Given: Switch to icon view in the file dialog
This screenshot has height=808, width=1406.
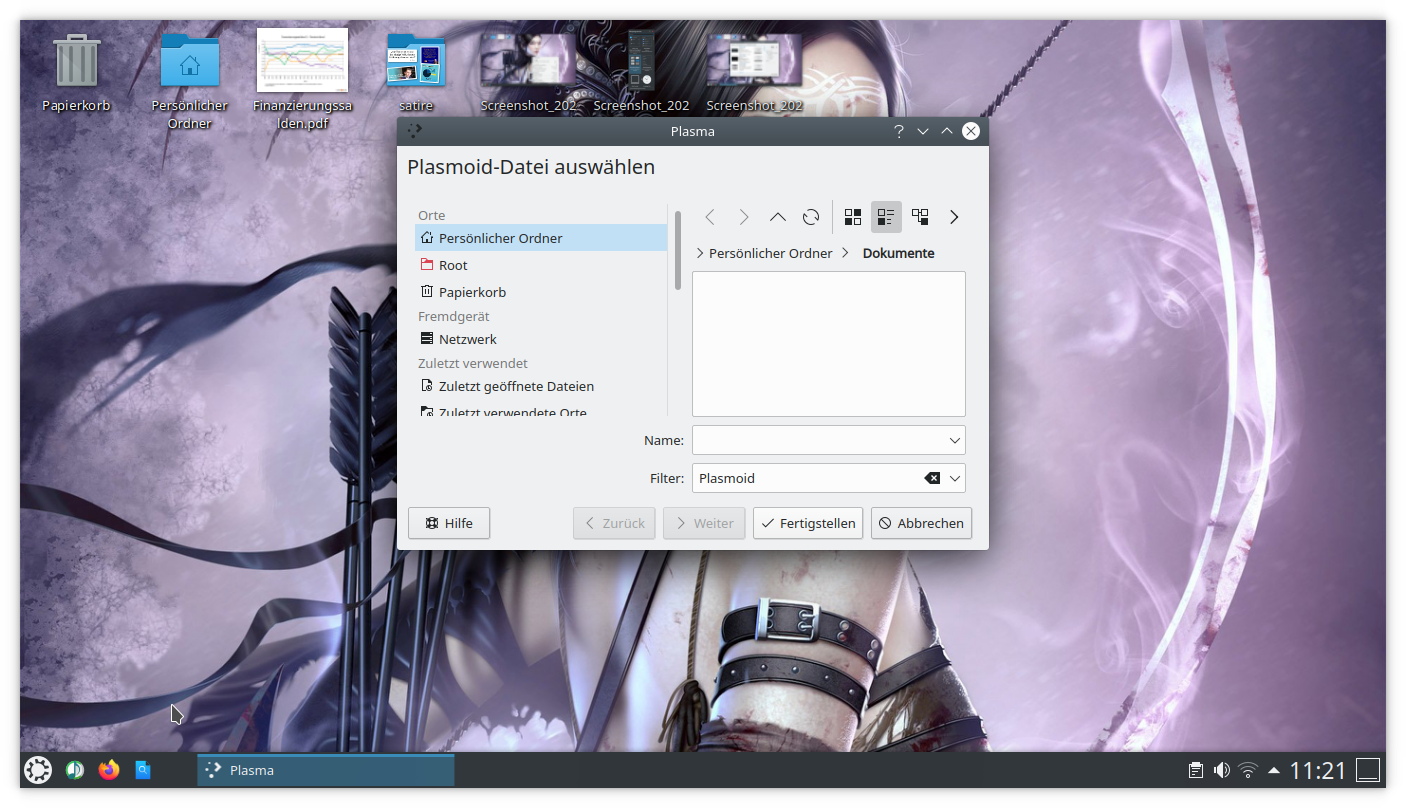Looking at the screenshot, I should point(853,217).
